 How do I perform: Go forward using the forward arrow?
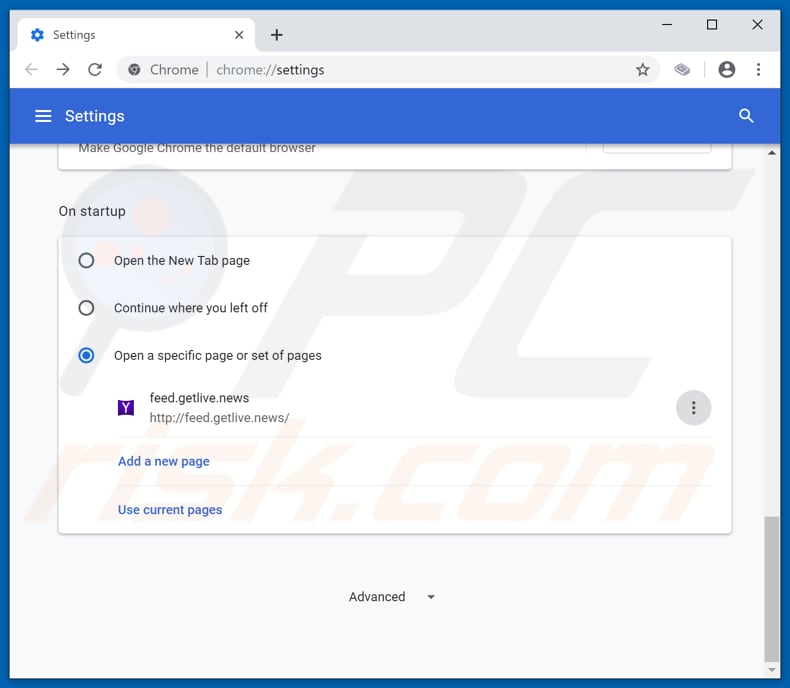63,70
